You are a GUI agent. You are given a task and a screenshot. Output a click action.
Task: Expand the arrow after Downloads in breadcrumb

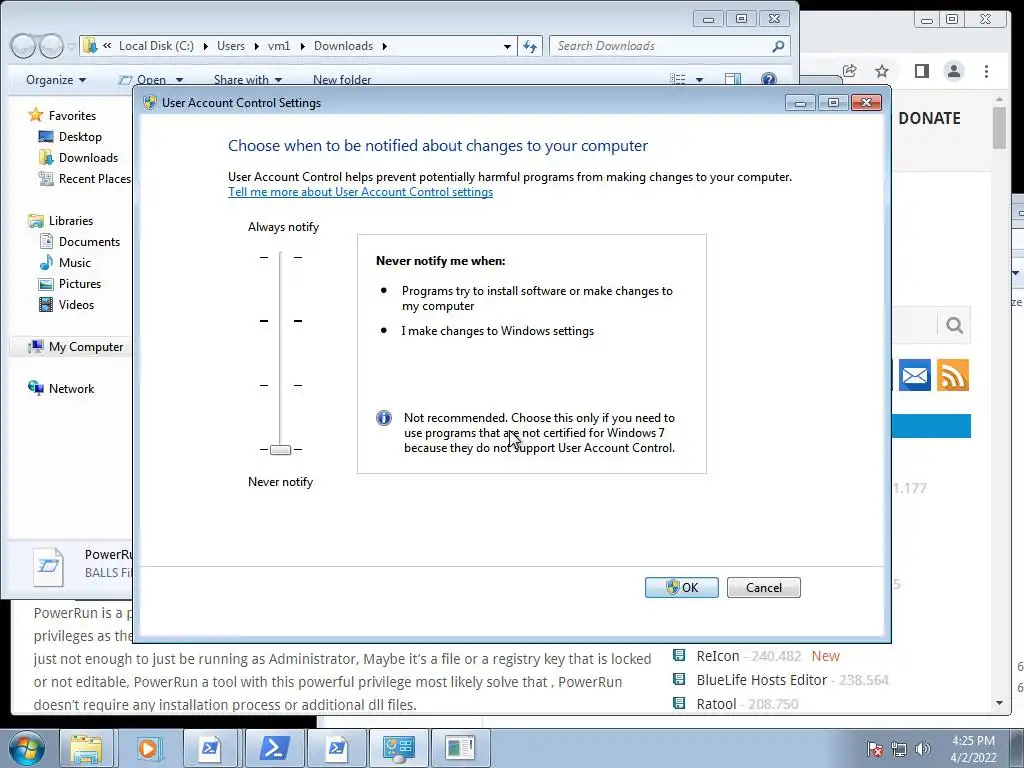[x=385, y=46]
